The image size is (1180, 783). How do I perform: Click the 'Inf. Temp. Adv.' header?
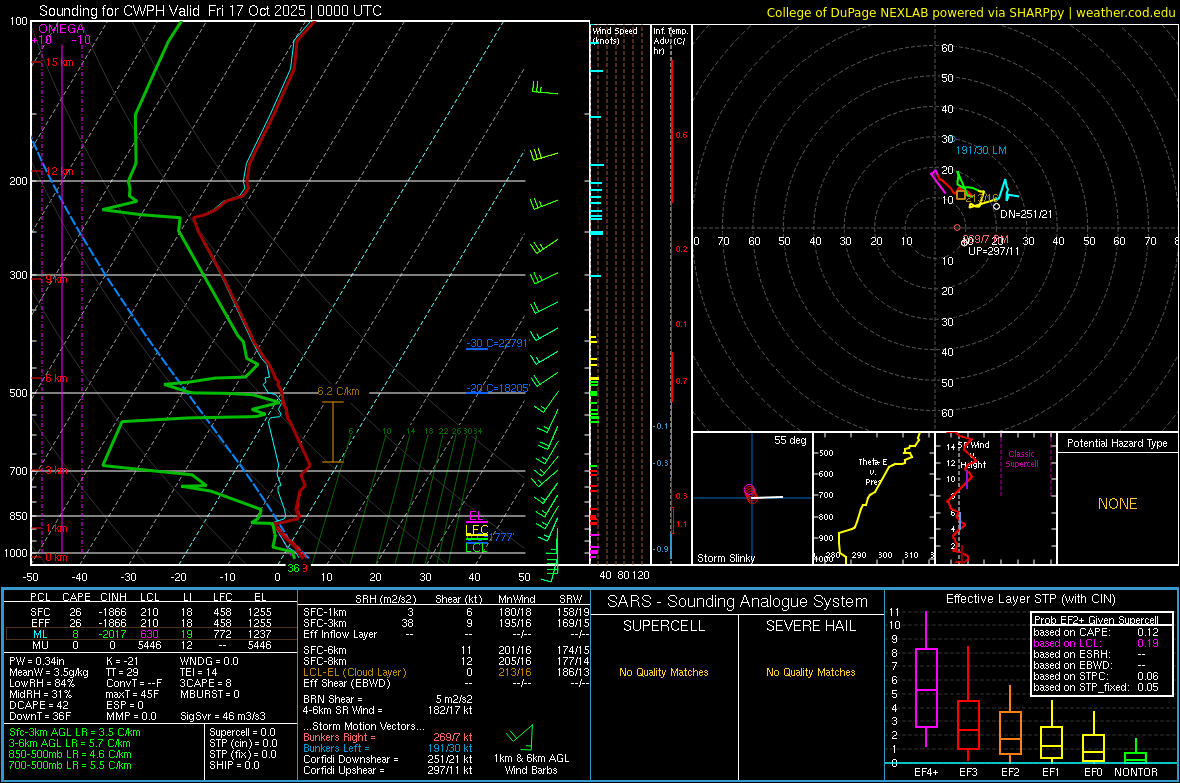click(x=670, y=41)
